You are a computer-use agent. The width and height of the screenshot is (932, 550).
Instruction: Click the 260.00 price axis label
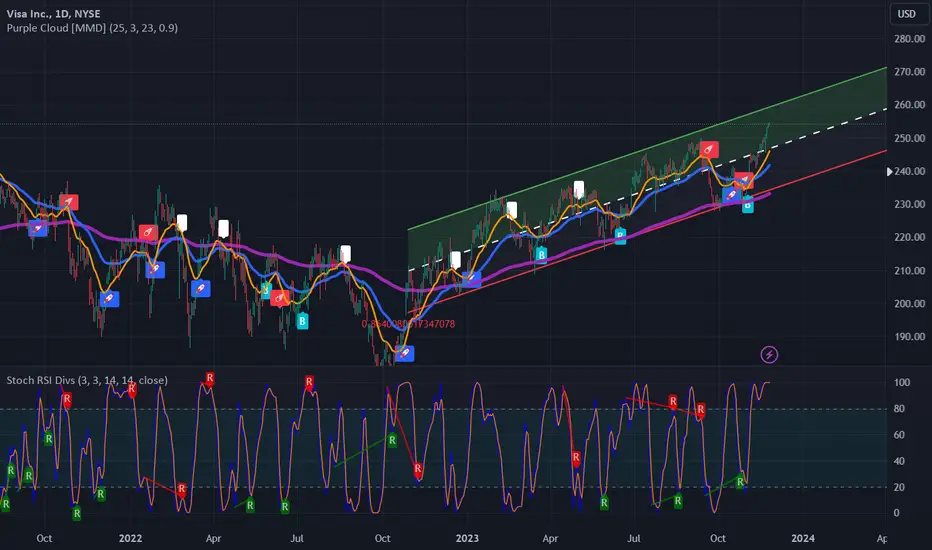(x=909, y=105)
